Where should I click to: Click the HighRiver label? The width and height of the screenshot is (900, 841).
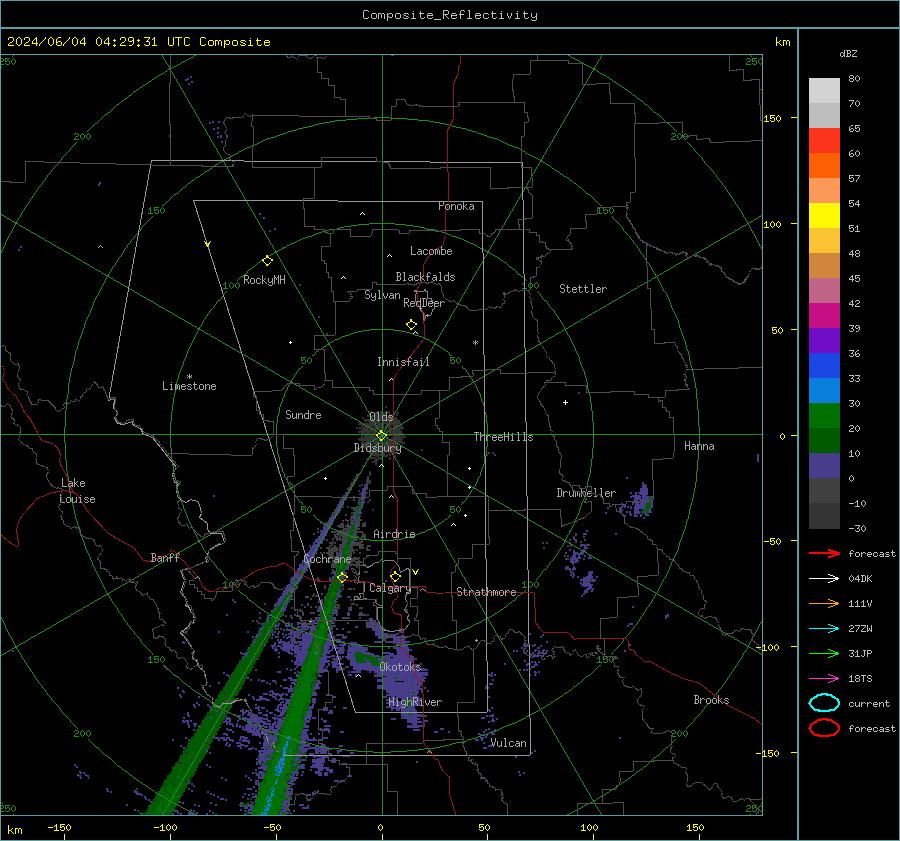415,702
